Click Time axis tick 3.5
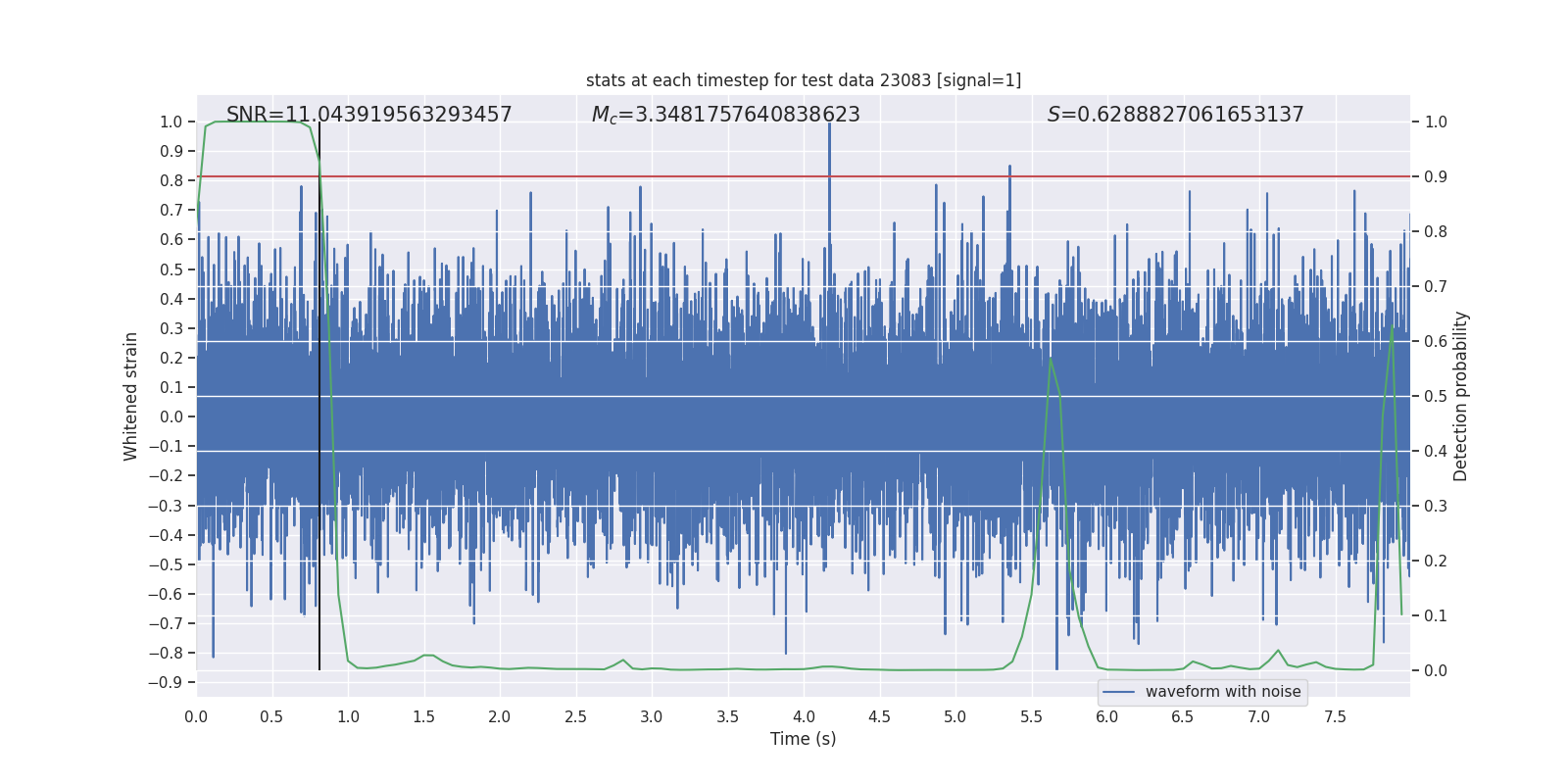This screenshot has height=784, width=1568. 728,716
